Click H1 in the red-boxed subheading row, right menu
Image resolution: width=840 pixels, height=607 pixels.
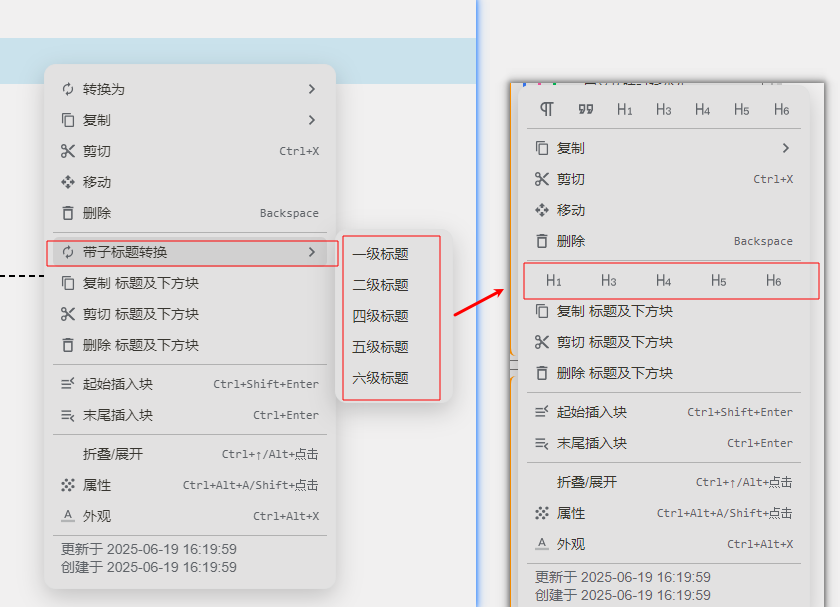(553, 280)
